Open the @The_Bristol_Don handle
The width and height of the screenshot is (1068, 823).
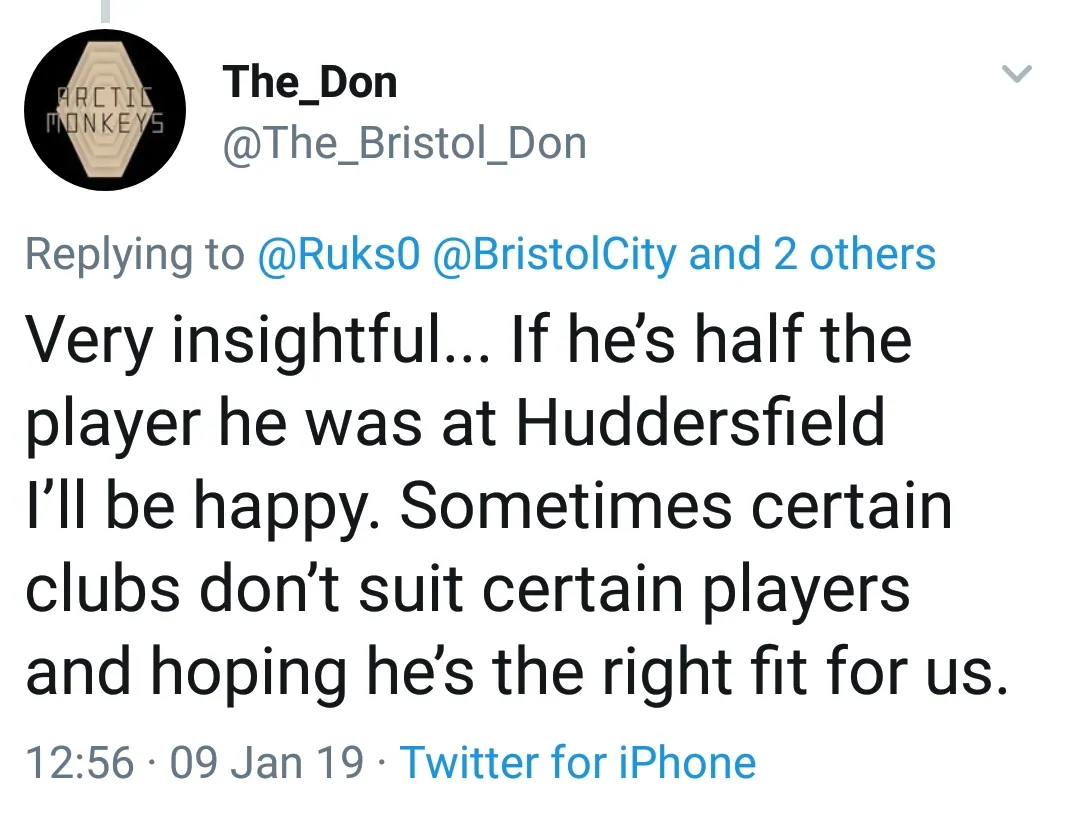pos(403,143)
